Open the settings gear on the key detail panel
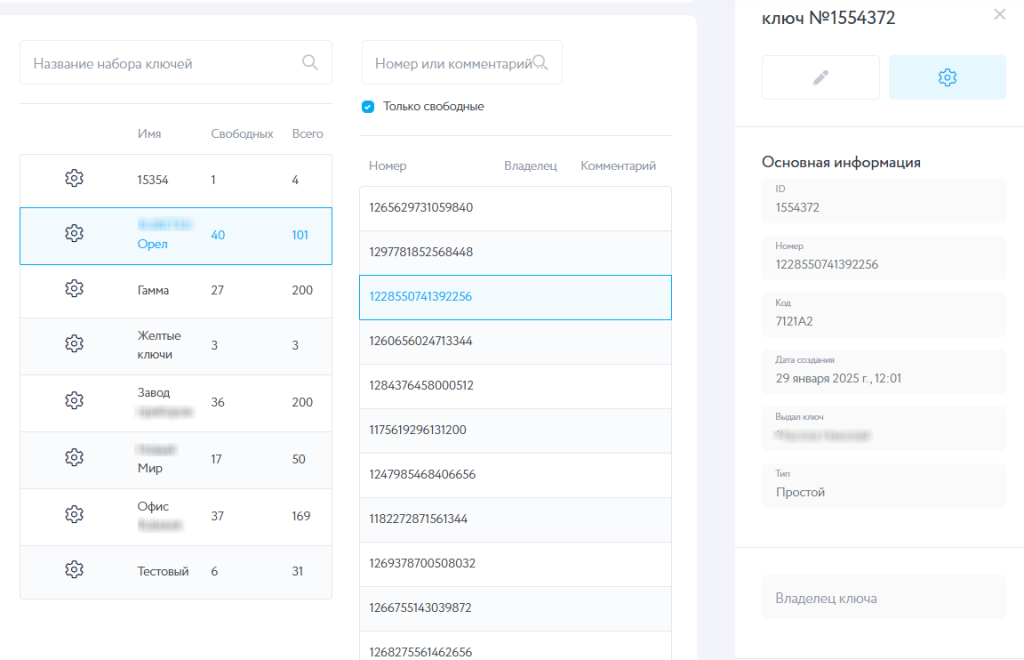1024x660 pixels. (x=946, y=77)
